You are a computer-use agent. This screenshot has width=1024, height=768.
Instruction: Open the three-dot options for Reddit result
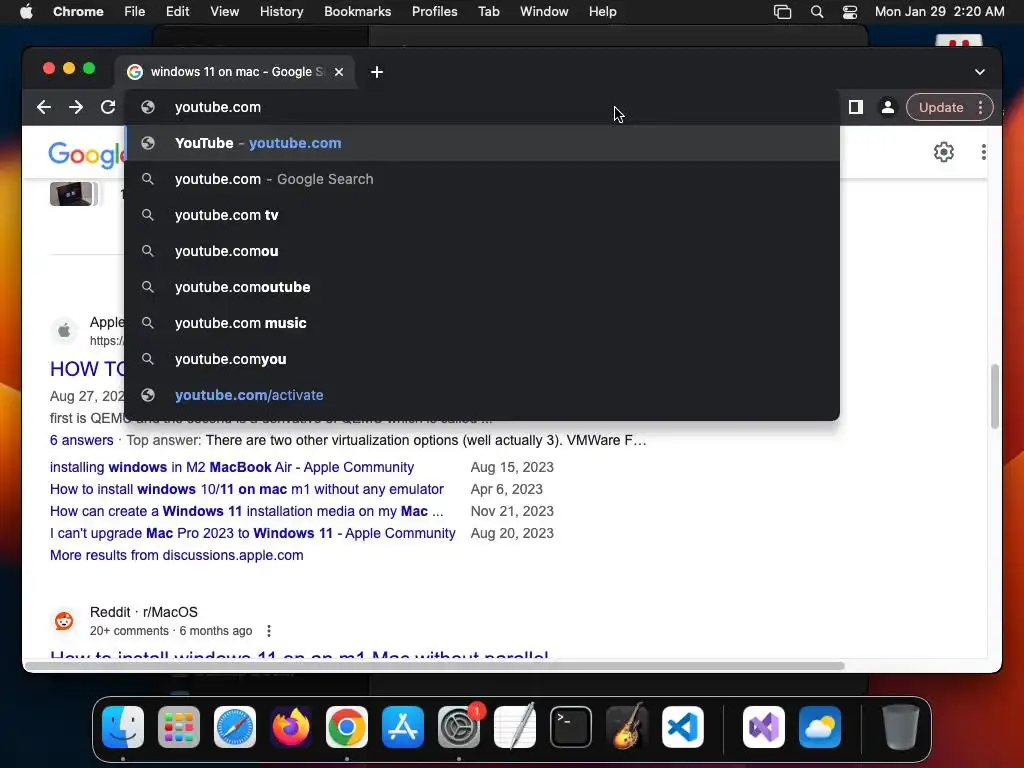pyautogui.click(x=268, y=631)
